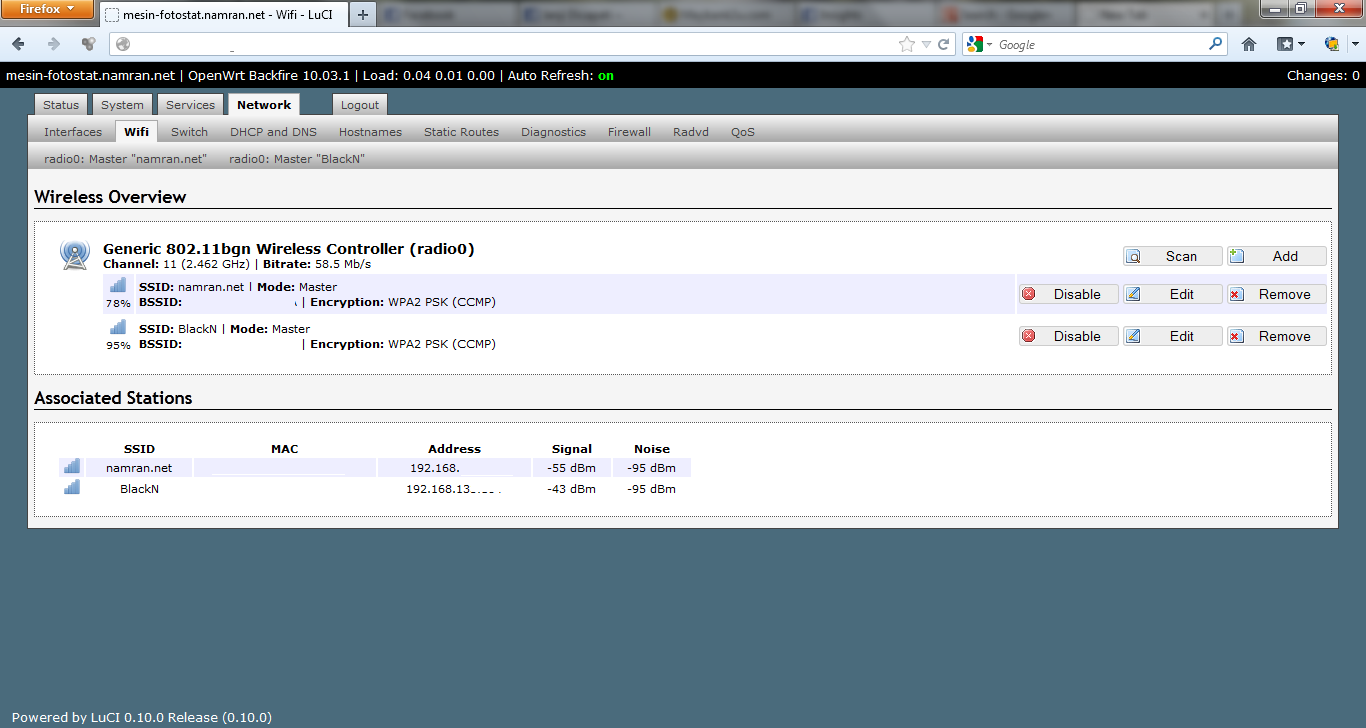Viewport: 1366px width, 728px height.
Task: Bookmark this page with the star icon
Action: pyautogui.click(x=906, y=44)
